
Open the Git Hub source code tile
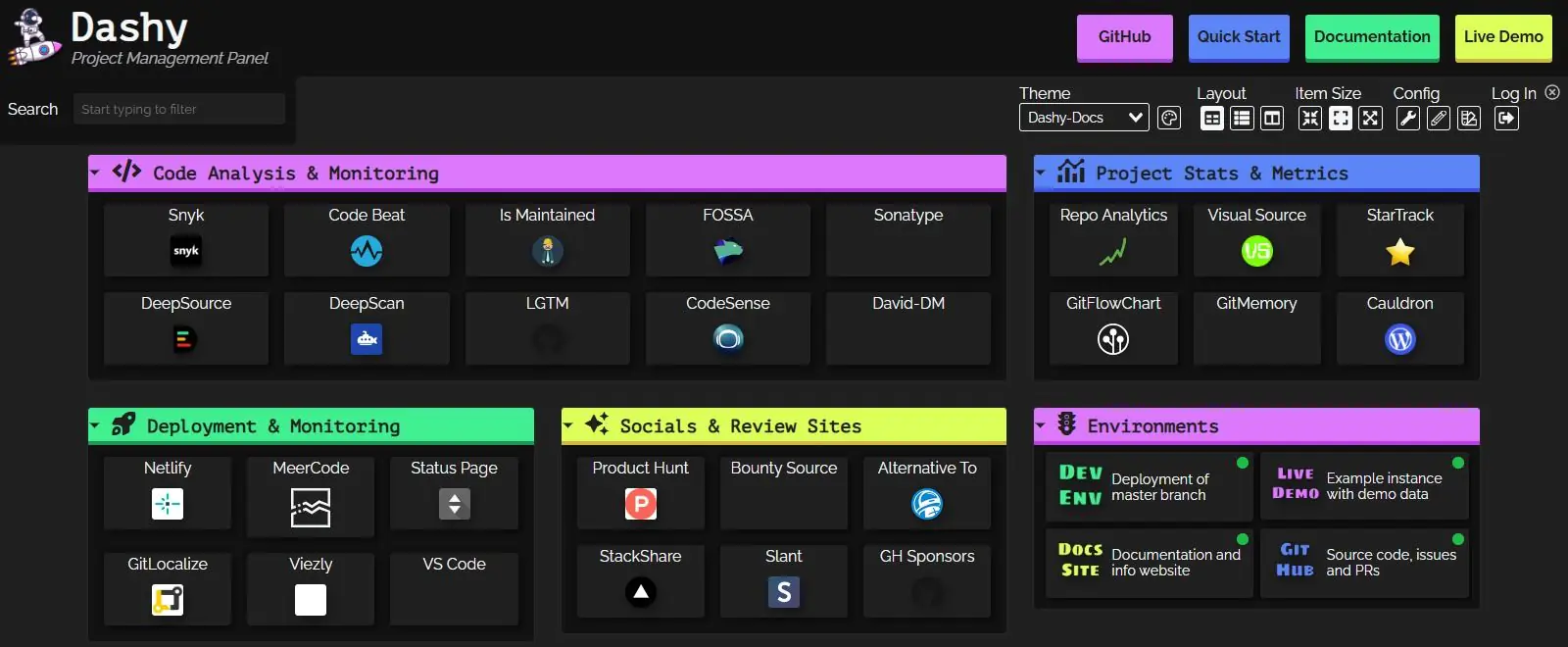click(1365, 562)
